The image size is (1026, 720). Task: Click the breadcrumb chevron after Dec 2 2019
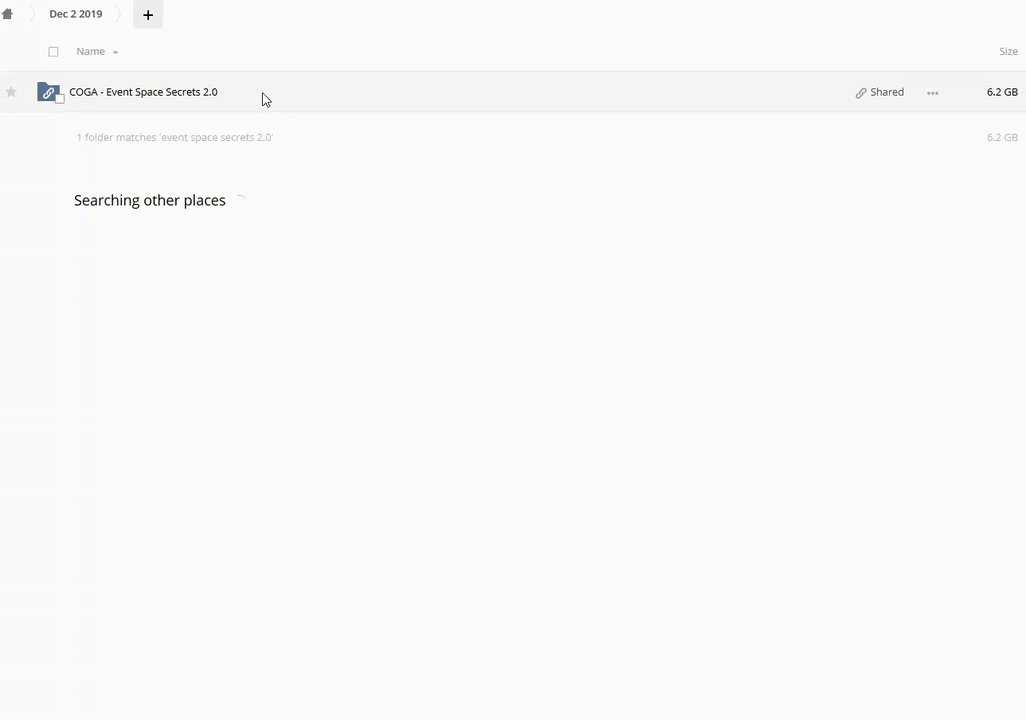click(x=118, y=15)
